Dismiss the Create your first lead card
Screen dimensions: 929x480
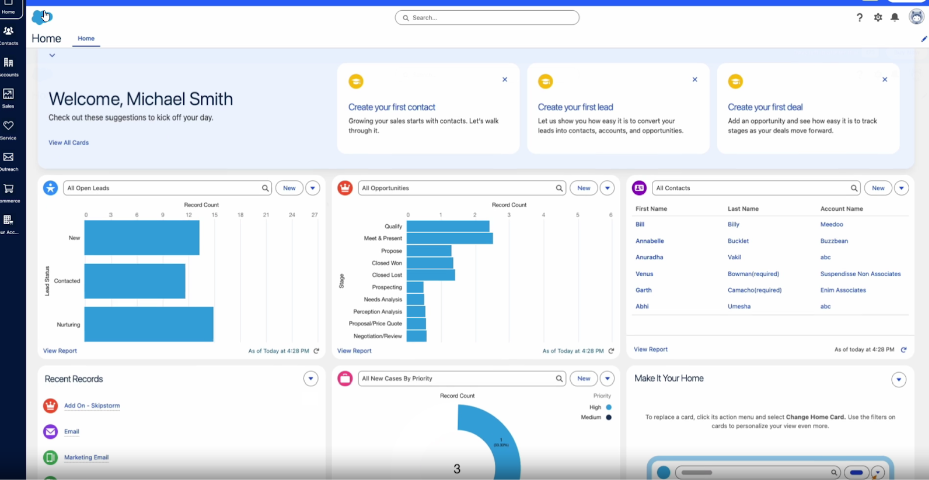(694, 79)
